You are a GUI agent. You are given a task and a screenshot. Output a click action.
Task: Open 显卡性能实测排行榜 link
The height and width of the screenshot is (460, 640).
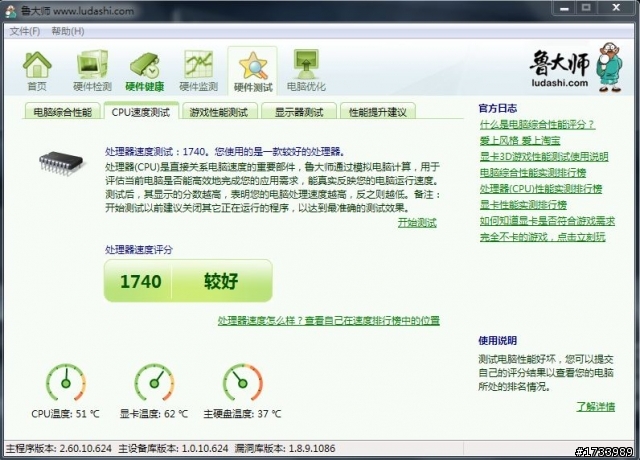[x=523, y=204]
